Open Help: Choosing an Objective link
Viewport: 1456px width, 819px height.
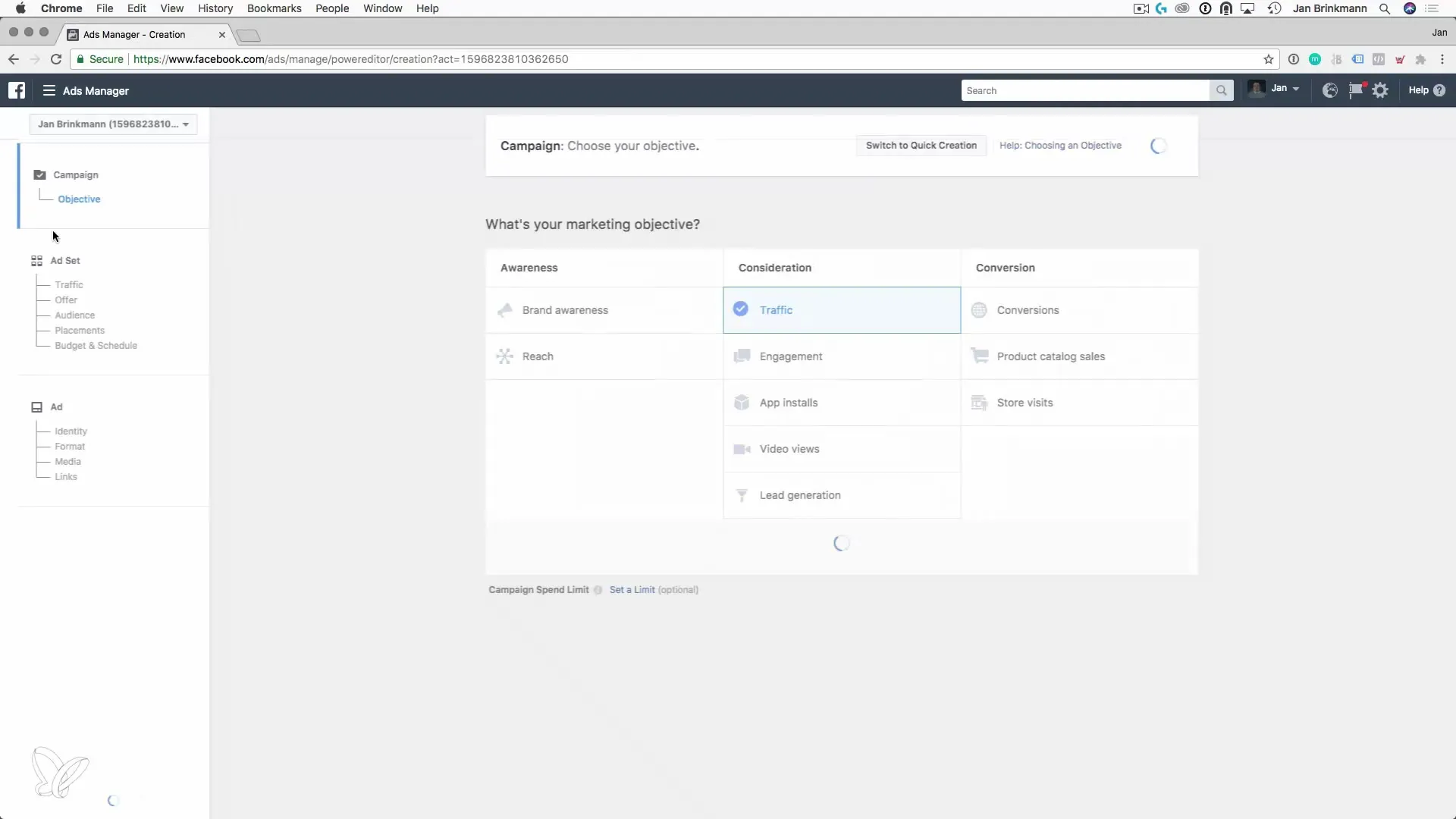[1060, 146]
